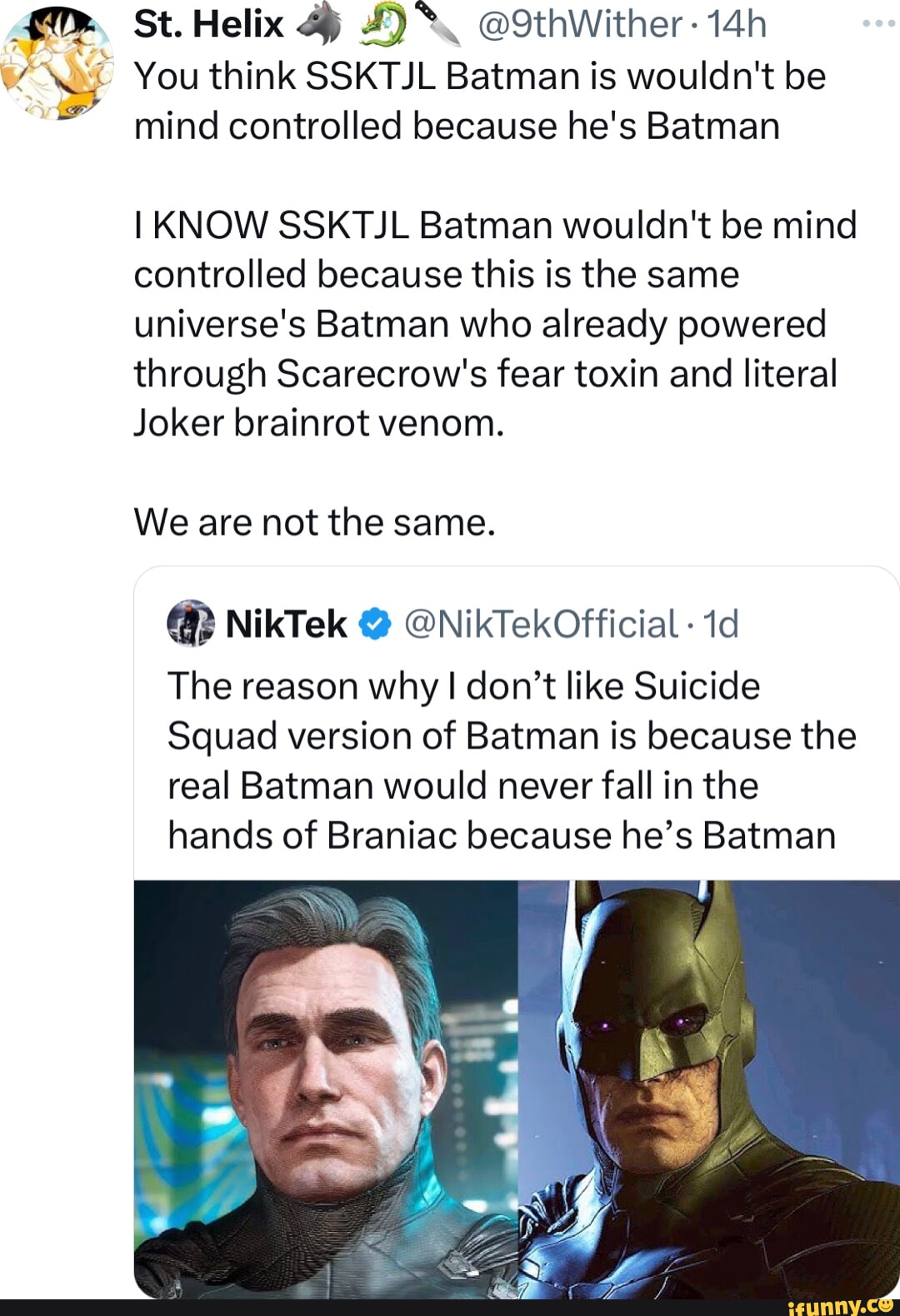Click the 14h post timestamp

pyautogui.click(x=737, y=24)
